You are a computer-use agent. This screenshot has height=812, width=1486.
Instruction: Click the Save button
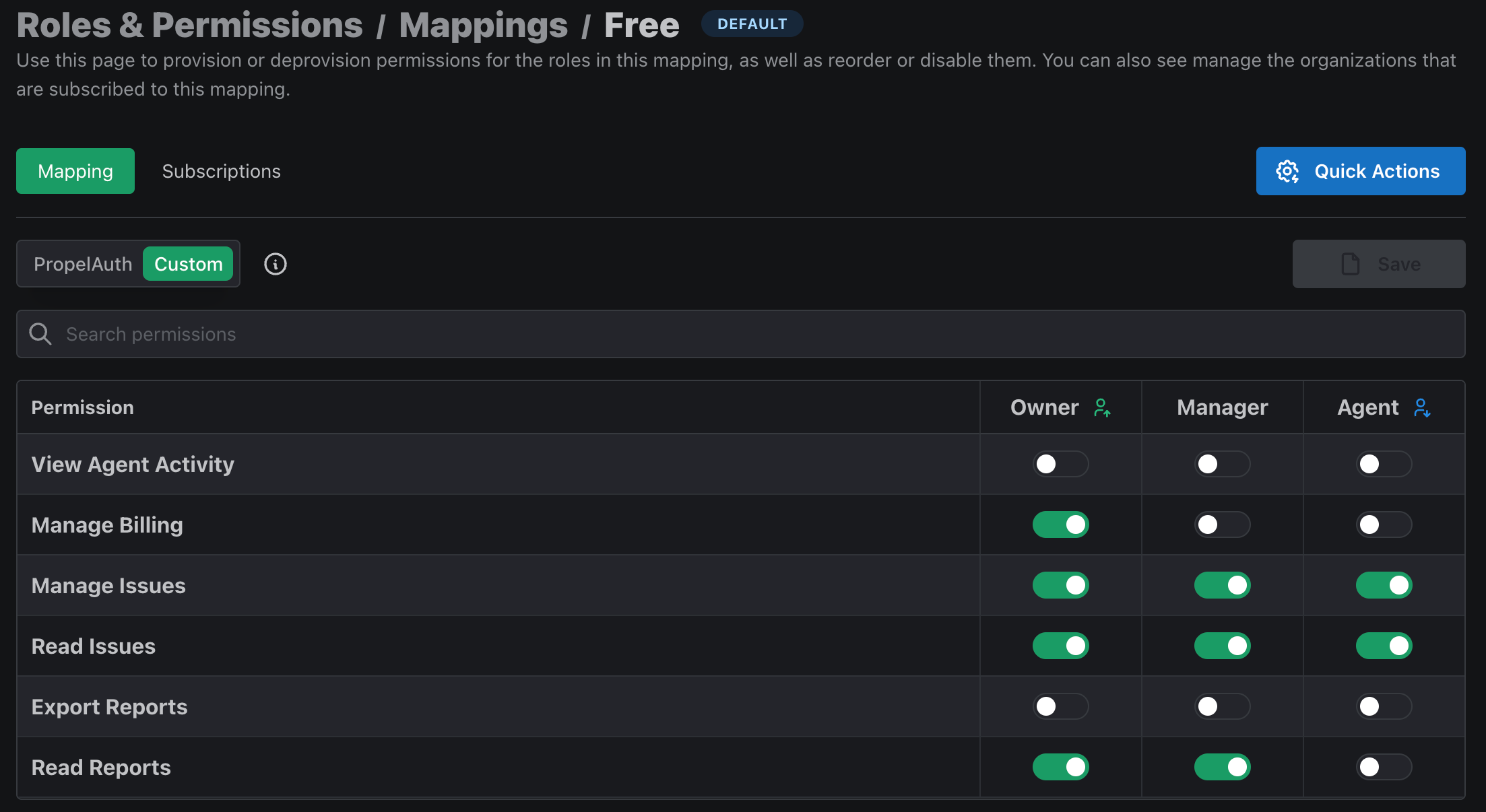click(x=1379, y=264)
